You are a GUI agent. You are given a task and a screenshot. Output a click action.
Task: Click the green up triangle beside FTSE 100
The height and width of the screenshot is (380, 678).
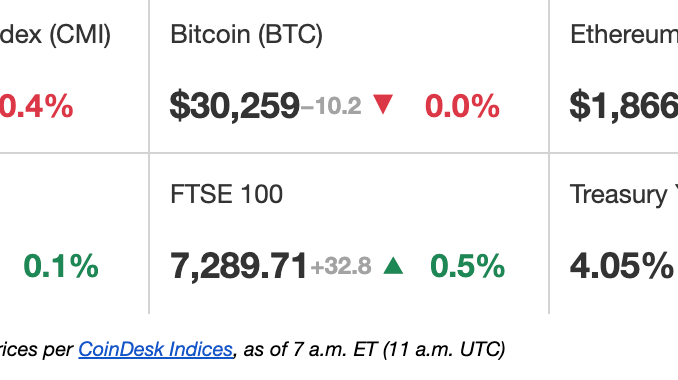[x=393, y=265]
